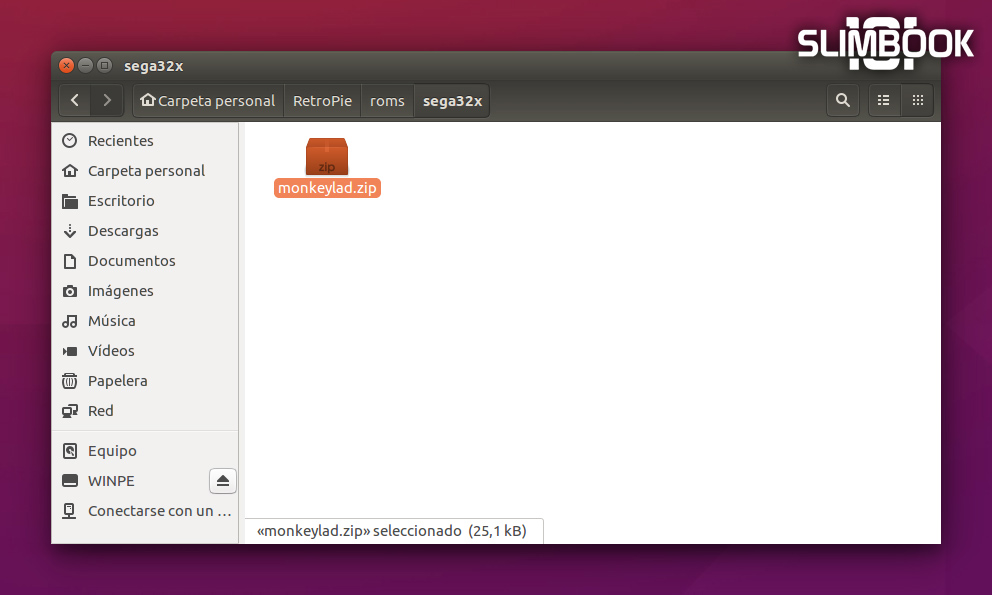Switch to icon grid view
This screenshot has width=992, height=595.
(917, 100)
